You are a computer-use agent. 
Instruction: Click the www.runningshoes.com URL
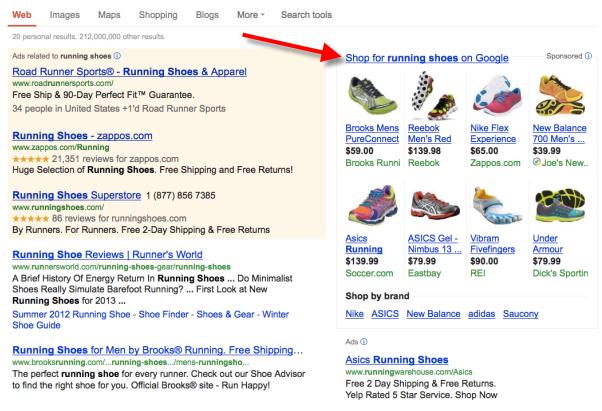pyautogui.click(x=58, y=207)
